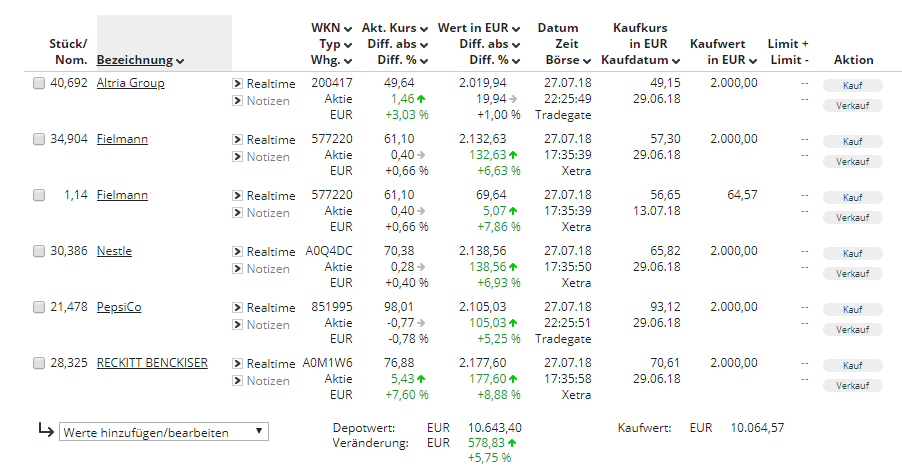Click Realtime arrow icon for RECKITT BENCKISER

click(238, 363)
